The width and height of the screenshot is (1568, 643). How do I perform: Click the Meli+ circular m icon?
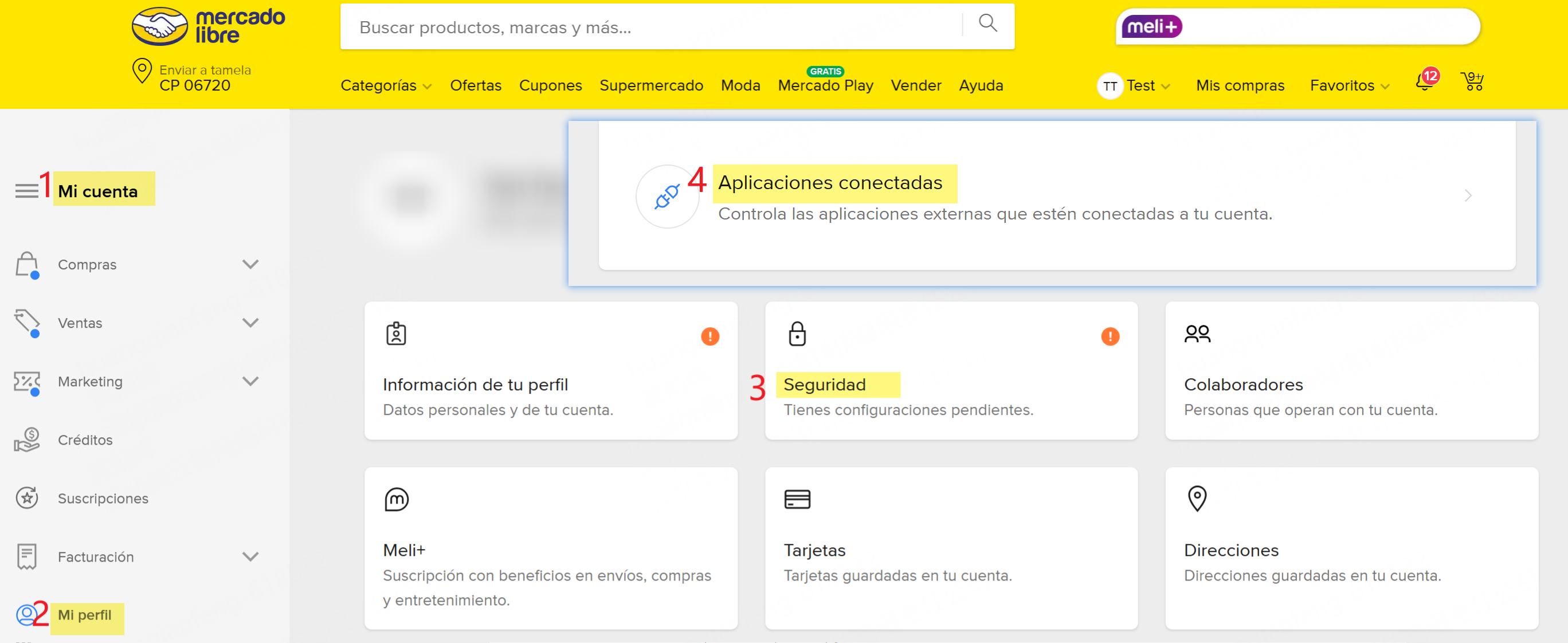(396, 499)
